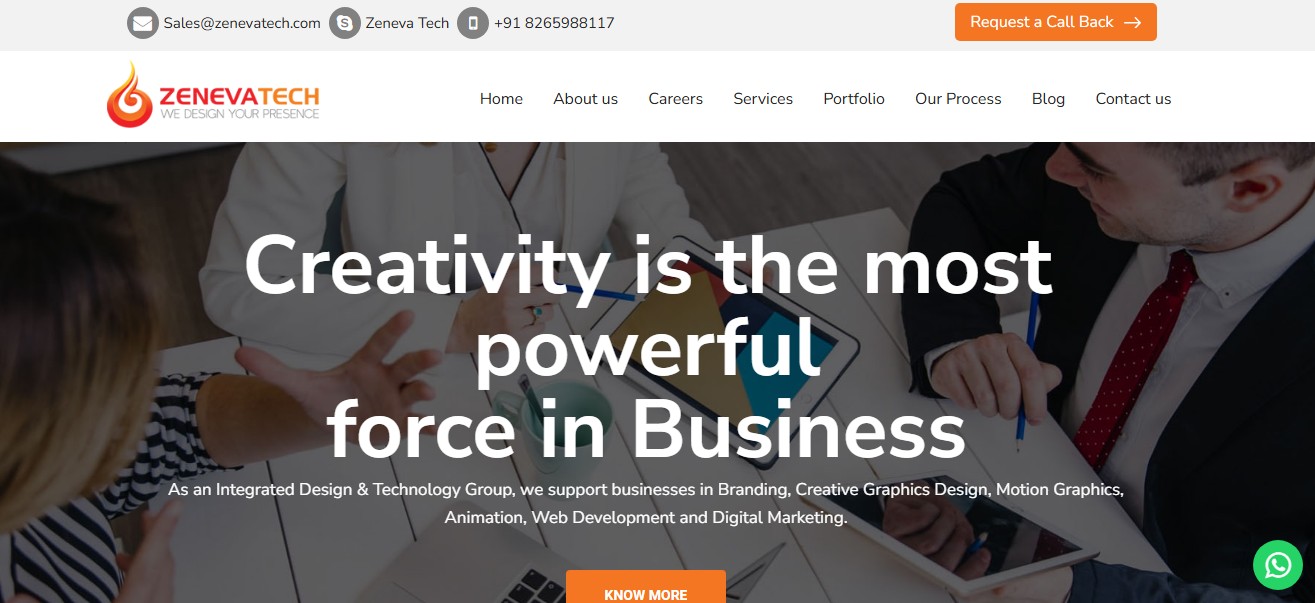Click the Sales@zenevatech.com email link
The image size is (1315, 603).
(242, 23)
